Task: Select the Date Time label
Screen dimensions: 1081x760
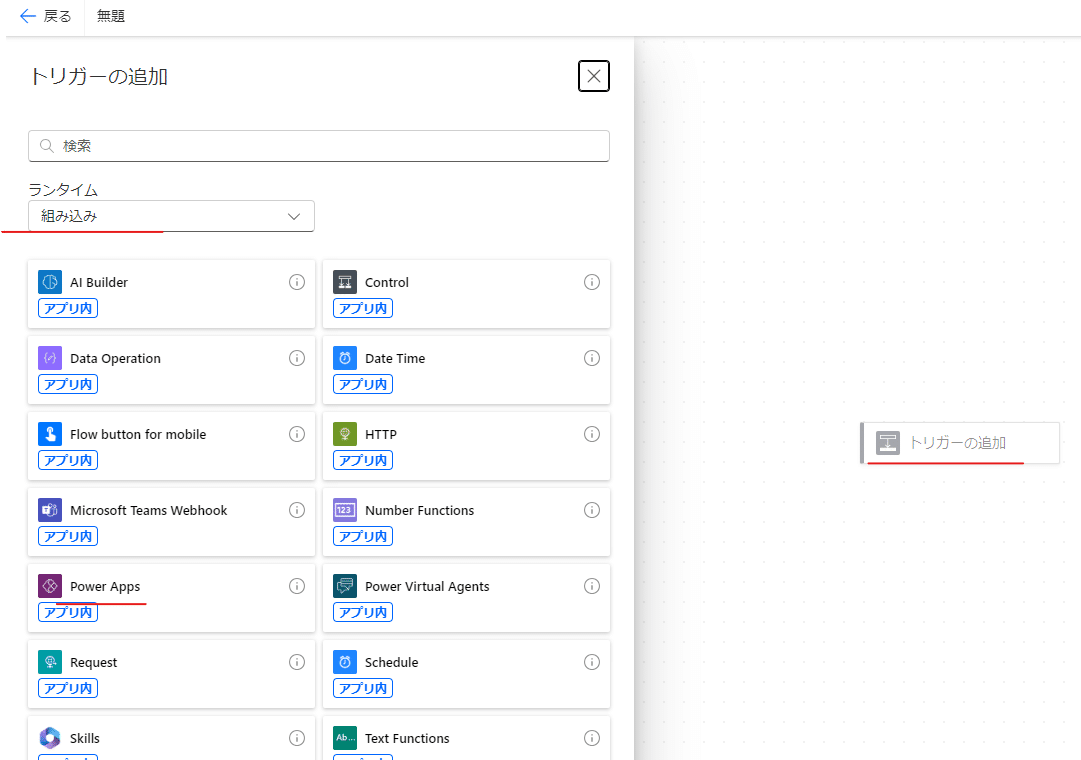Action: pos(395,358)
